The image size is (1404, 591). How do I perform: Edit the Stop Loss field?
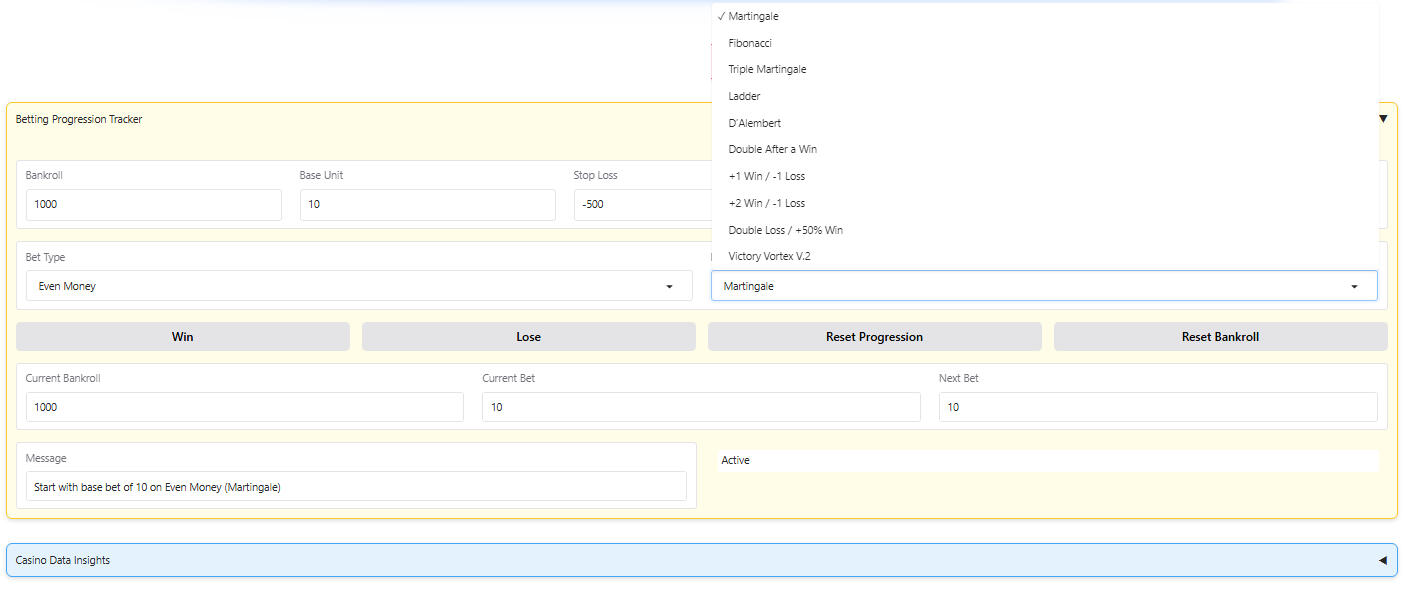coord(638,205)
